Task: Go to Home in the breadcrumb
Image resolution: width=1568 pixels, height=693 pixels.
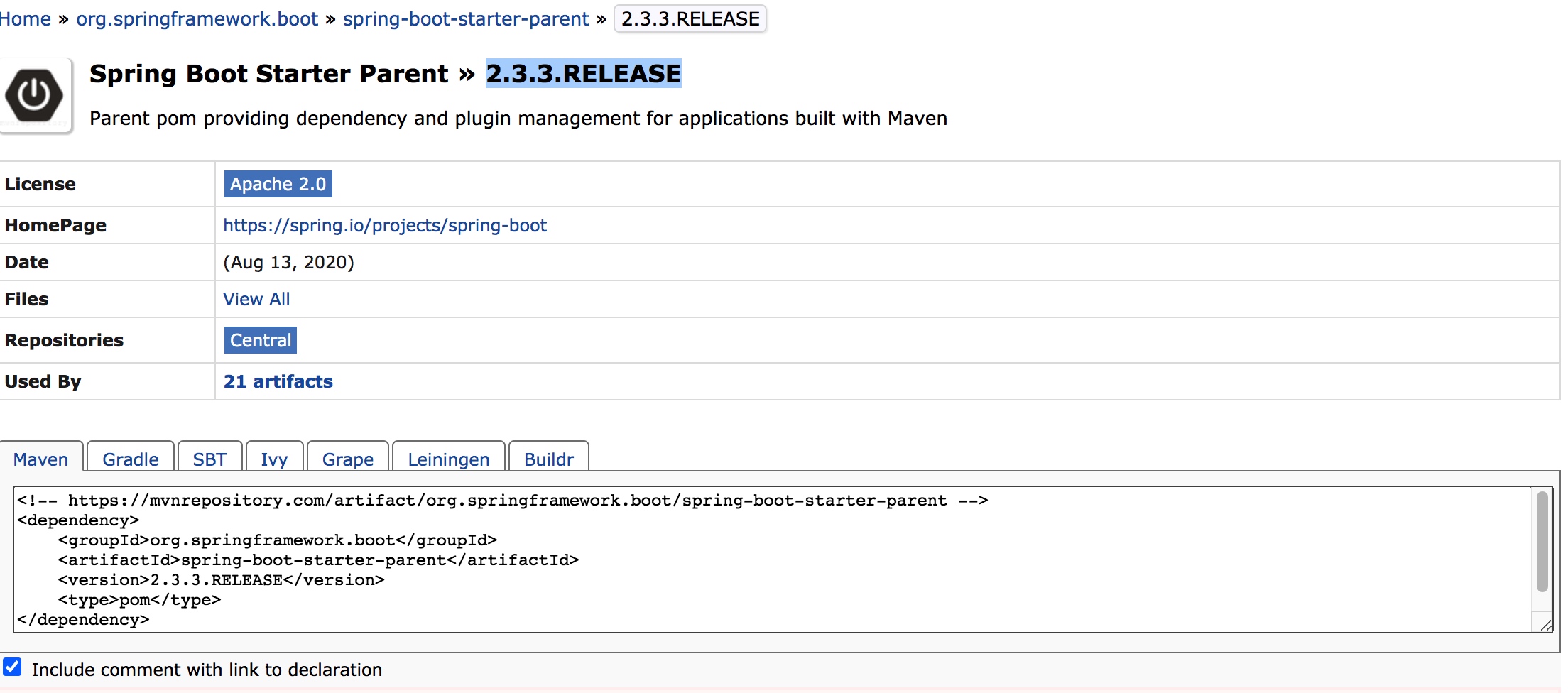Action: [25, 19]
